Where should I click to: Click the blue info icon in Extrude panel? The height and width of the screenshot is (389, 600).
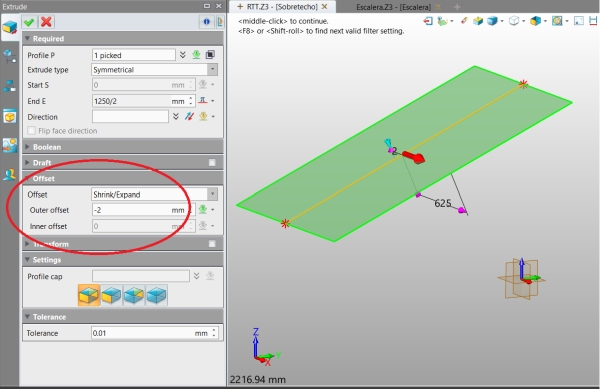207,22
